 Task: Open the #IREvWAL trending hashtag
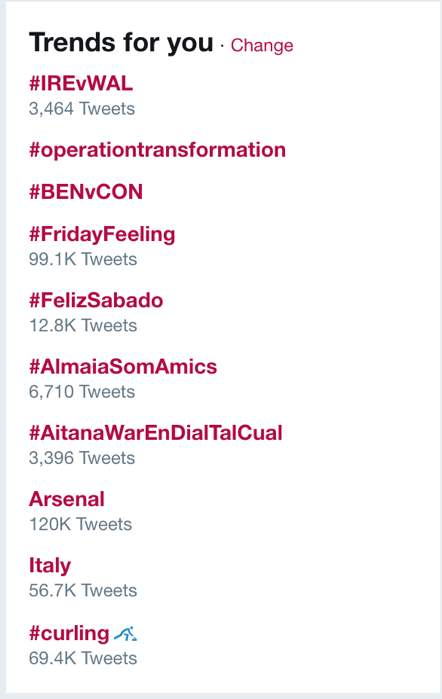click(x=81, y=83)
